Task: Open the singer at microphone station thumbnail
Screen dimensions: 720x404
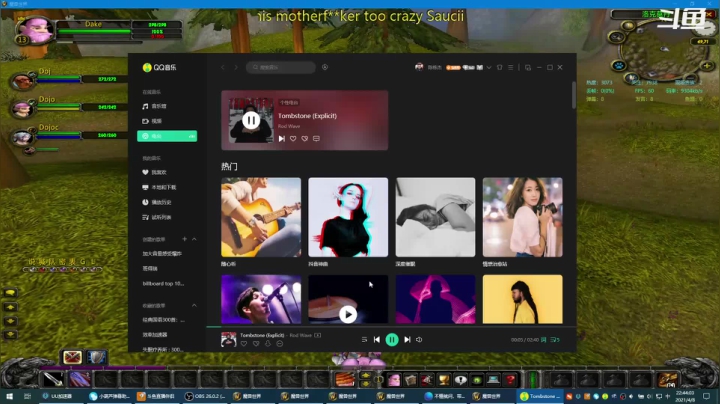Action: (x=261, y=299)
